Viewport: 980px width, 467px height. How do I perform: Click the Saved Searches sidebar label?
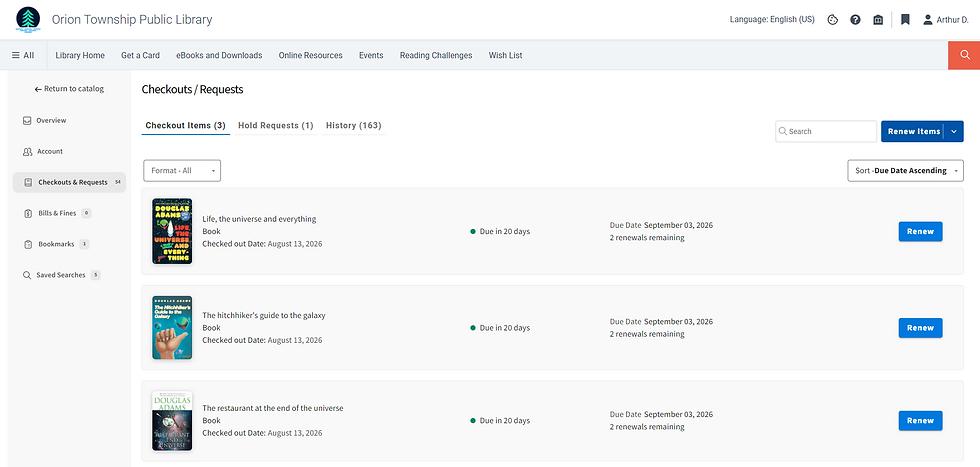(61, 275)
